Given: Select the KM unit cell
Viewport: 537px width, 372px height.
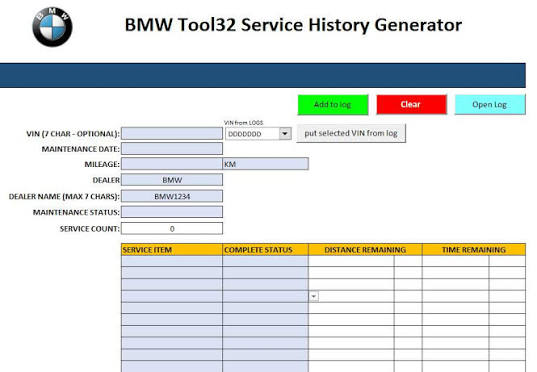Looking at the screenshot, I should coord(265,164).
